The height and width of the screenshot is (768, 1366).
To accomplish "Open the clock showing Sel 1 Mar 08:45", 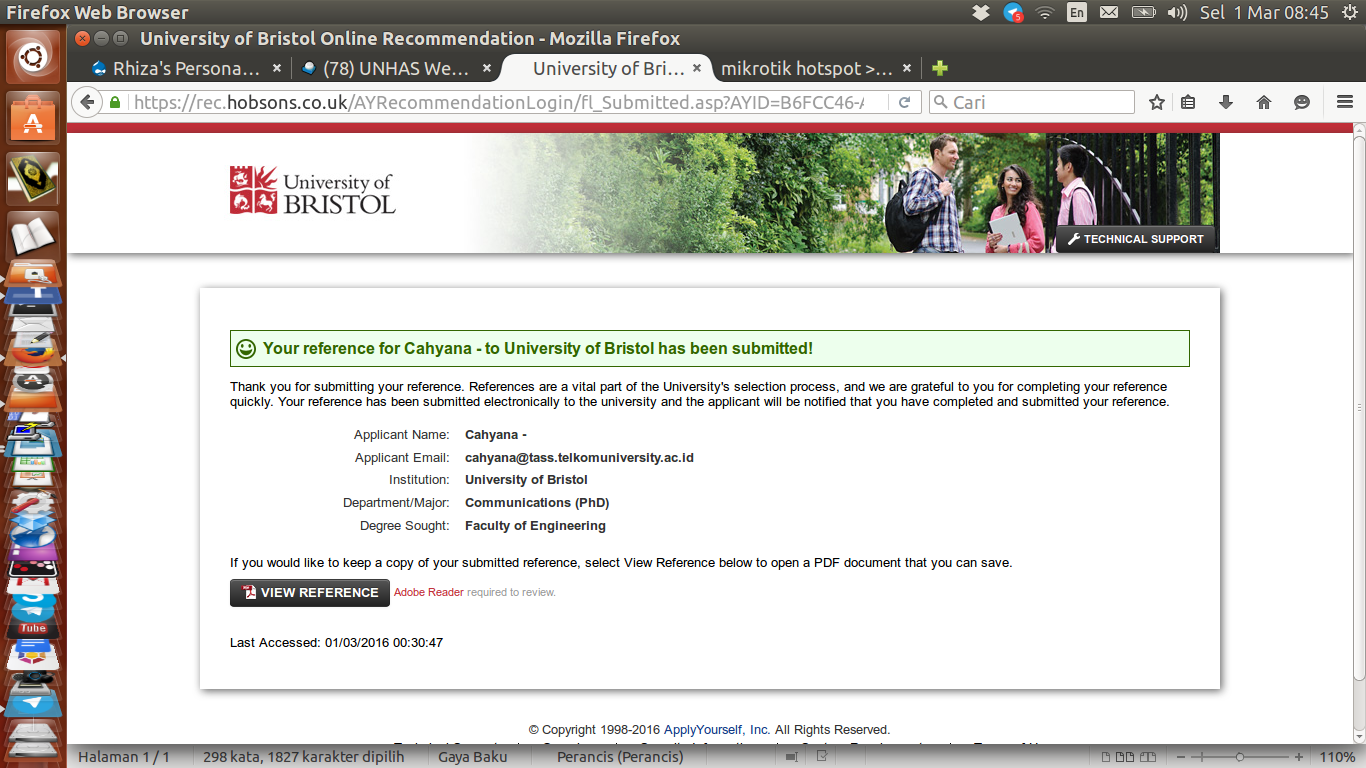I will (x=1264, y=13).
